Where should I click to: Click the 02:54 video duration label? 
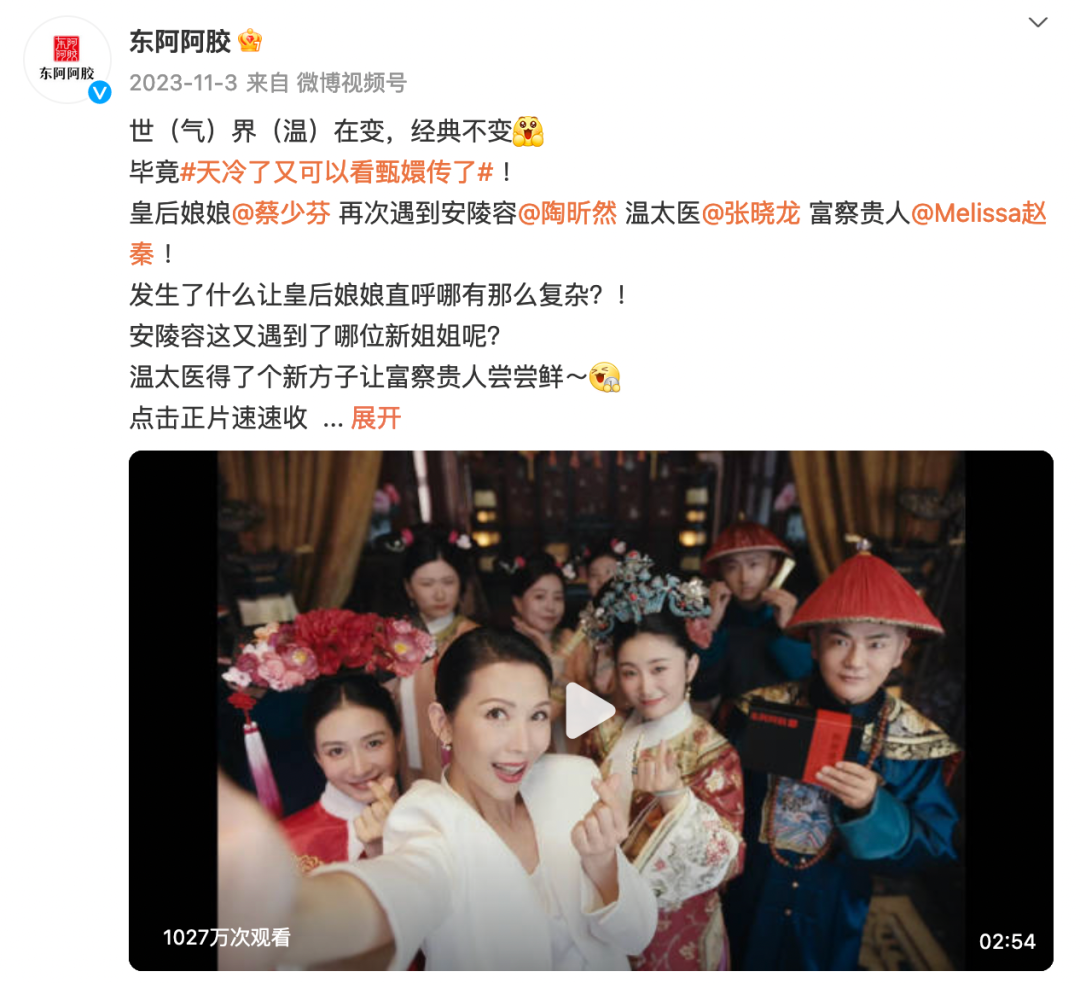point(1007,942)
